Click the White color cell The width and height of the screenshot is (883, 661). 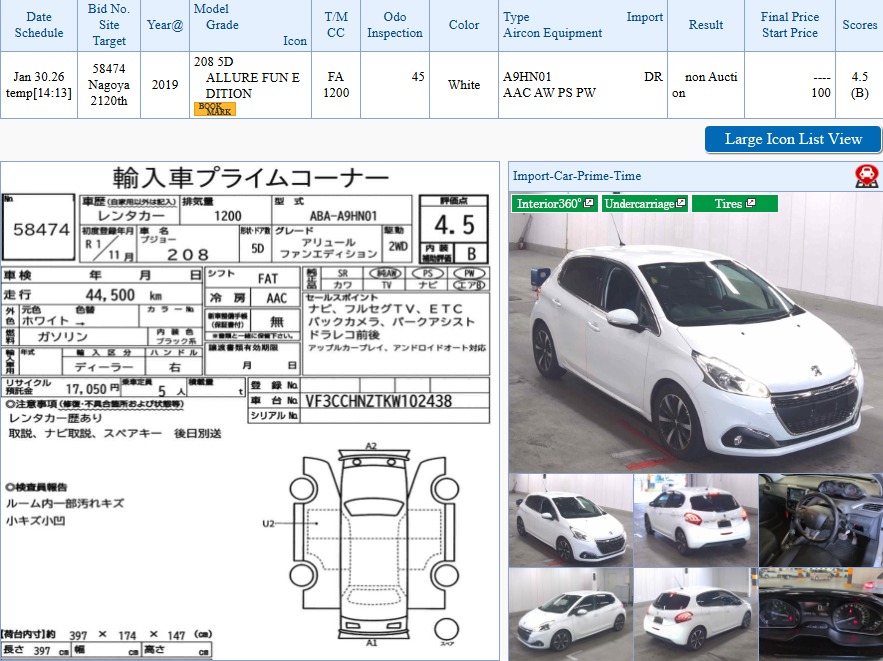[464, 84]
